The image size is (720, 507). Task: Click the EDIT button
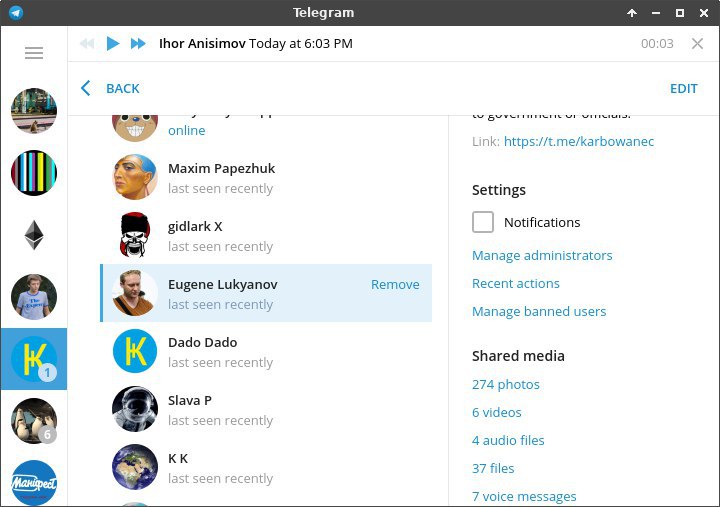(683, 88)
